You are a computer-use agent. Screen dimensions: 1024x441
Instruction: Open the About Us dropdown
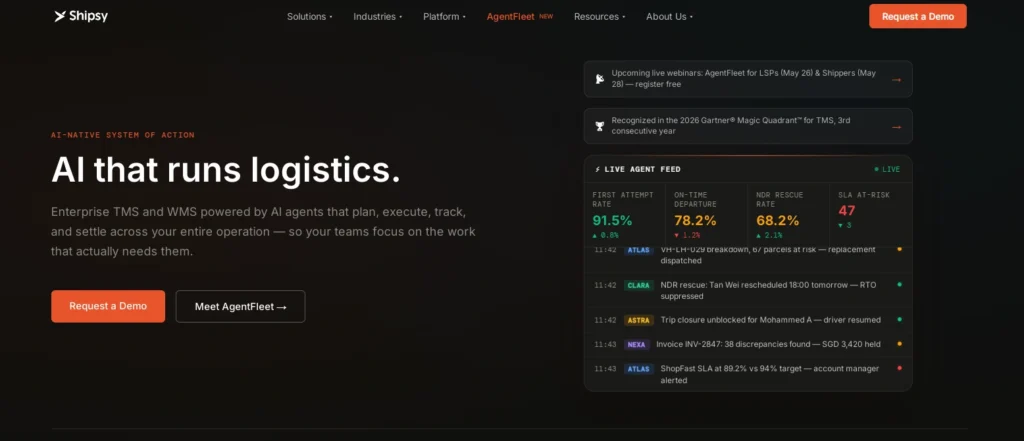click(x=669, y=16)
